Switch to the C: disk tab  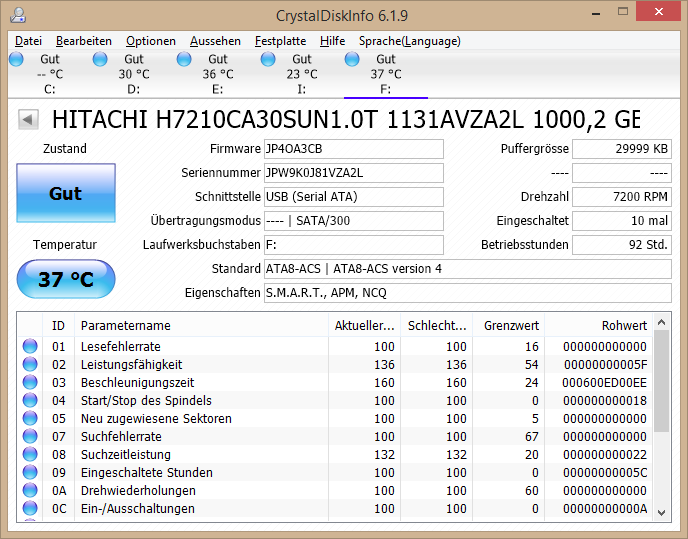point(50,74)
